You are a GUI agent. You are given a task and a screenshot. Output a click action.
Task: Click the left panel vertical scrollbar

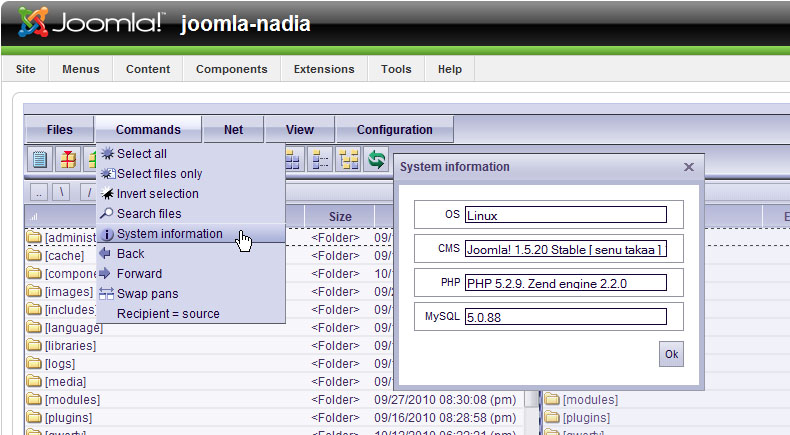click(x=531, y=412)
